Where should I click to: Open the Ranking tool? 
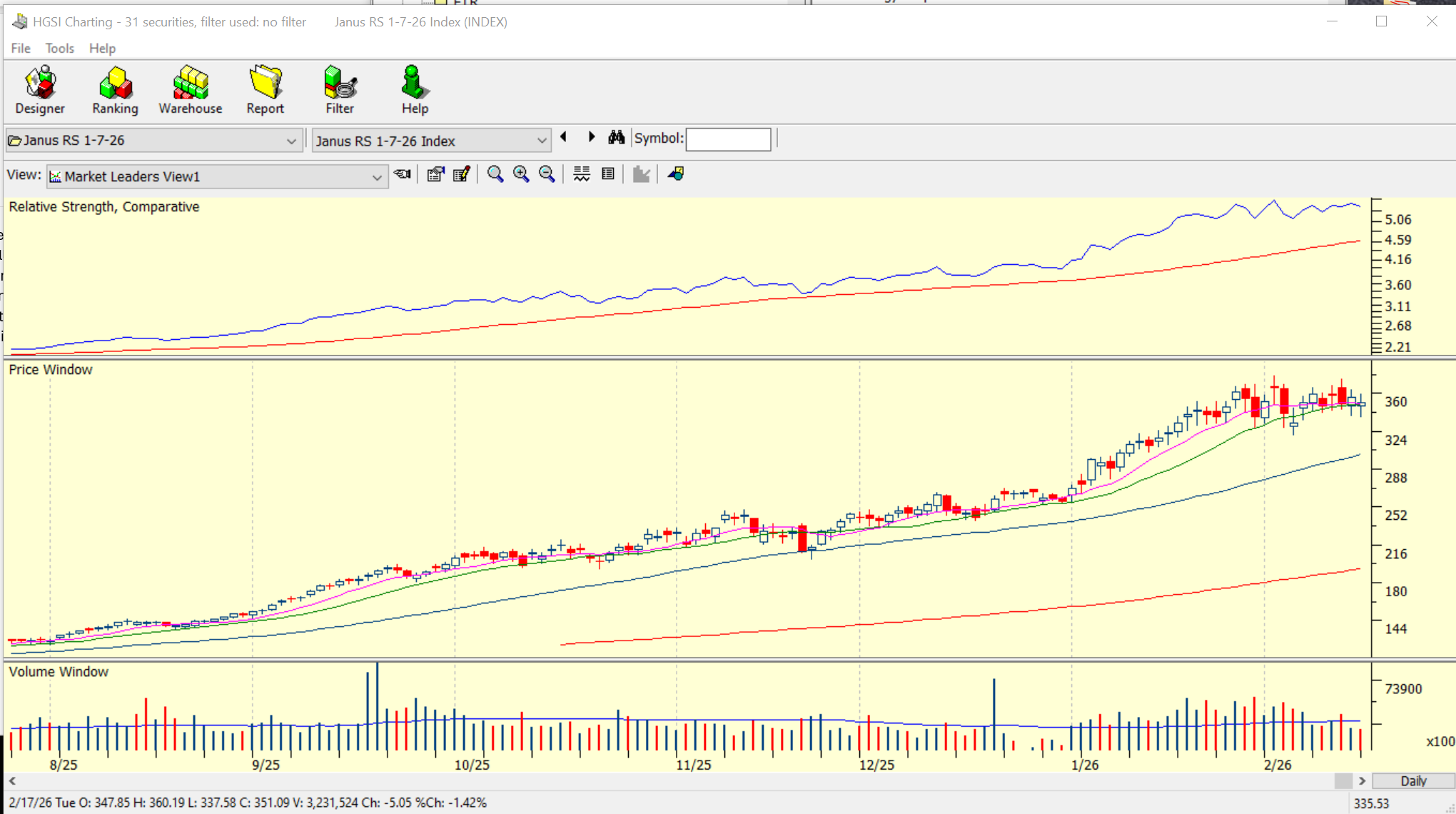(115, 90)
